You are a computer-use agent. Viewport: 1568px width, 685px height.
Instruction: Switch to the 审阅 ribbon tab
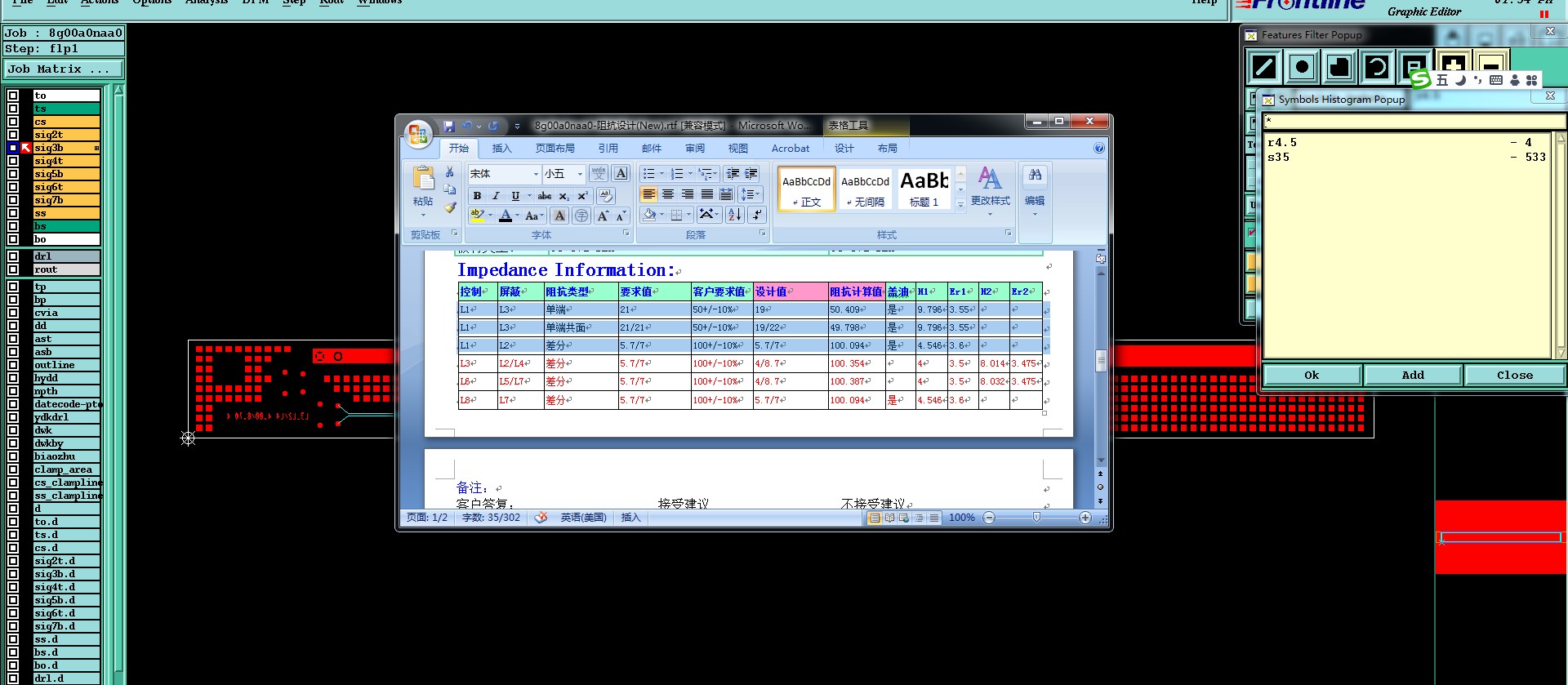pyautogui.click(x=695, y=149)
